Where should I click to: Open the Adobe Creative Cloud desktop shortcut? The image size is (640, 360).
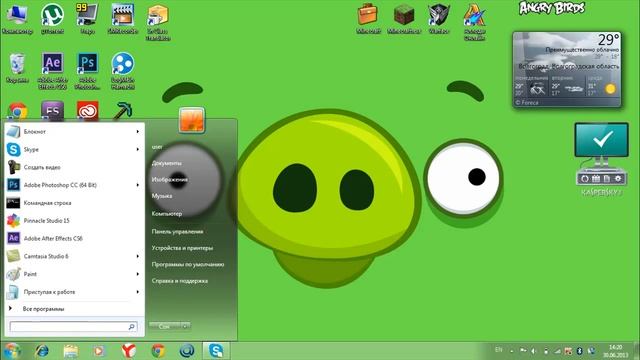87,110
